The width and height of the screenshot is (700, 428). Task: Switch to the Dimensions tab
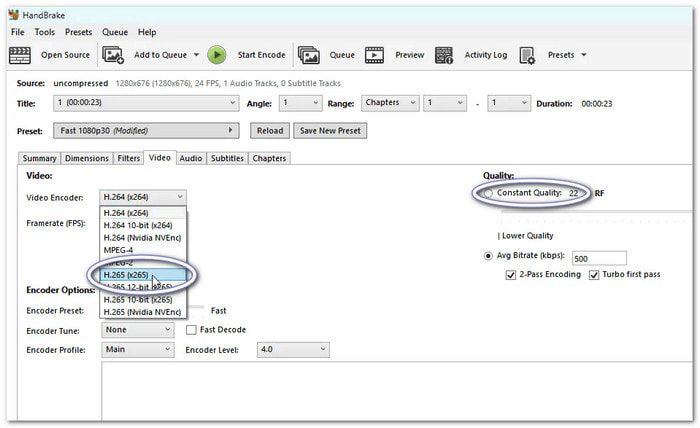[x=87, y=158]
